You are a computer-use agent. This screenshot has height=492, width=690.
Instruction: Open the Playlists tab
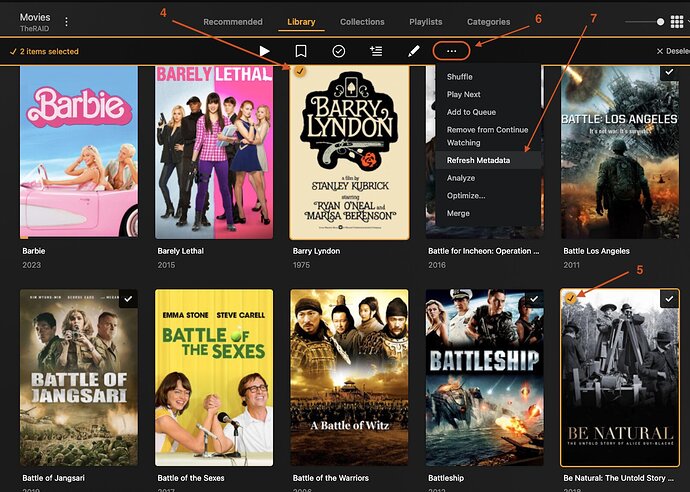[x=426, y=22]
